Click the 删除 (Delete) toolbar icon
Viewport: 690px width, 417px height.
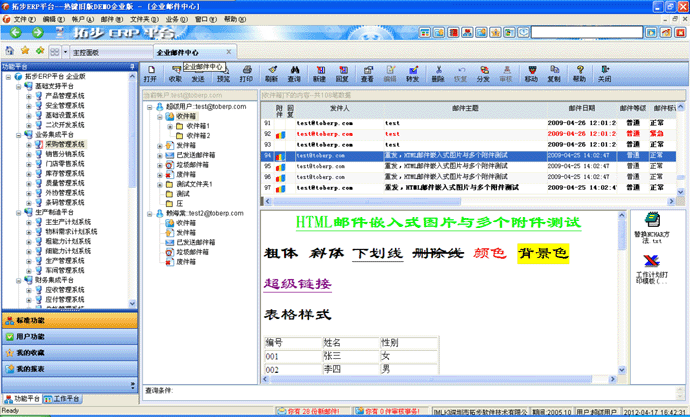(x=438, y=72)
